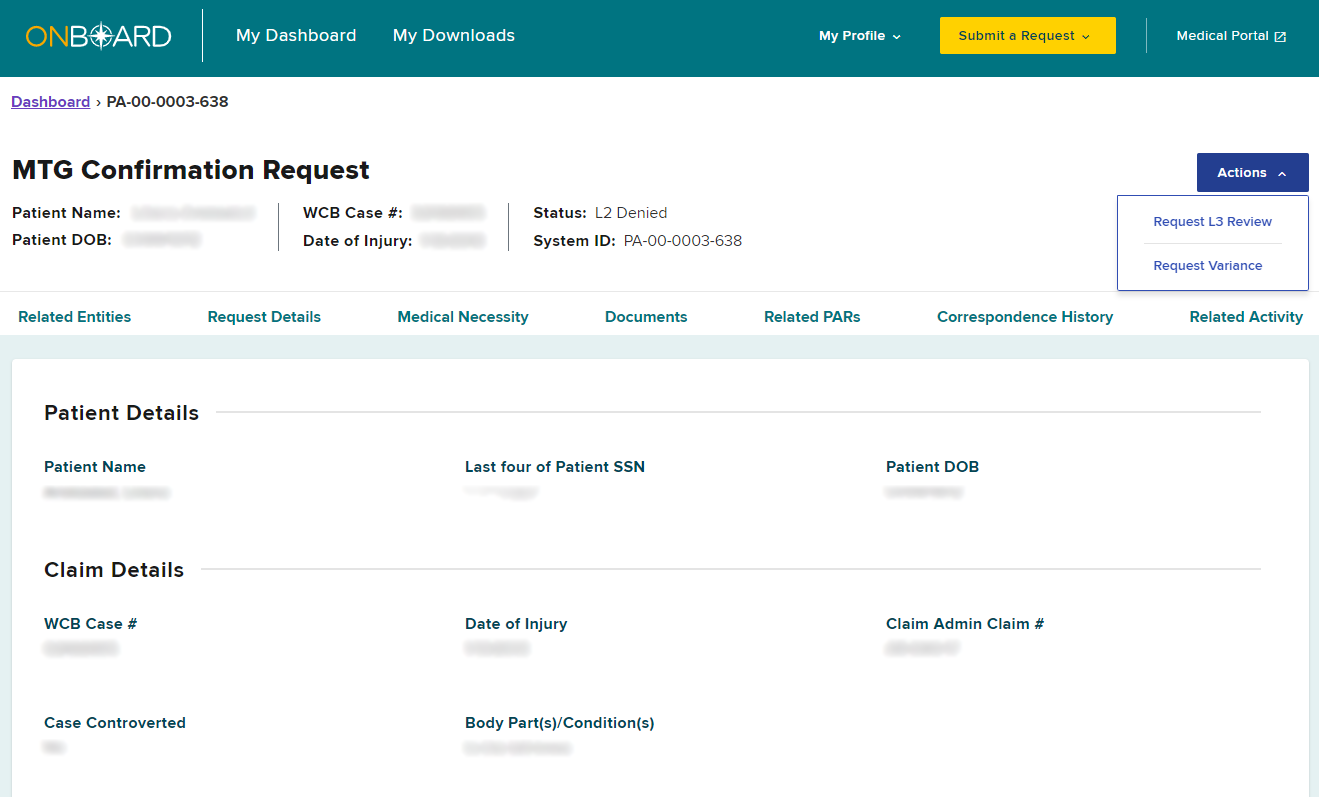The image size is (1319, 797).
Task: Click the MTG Confirmation Request title
Action: [191, 170]
